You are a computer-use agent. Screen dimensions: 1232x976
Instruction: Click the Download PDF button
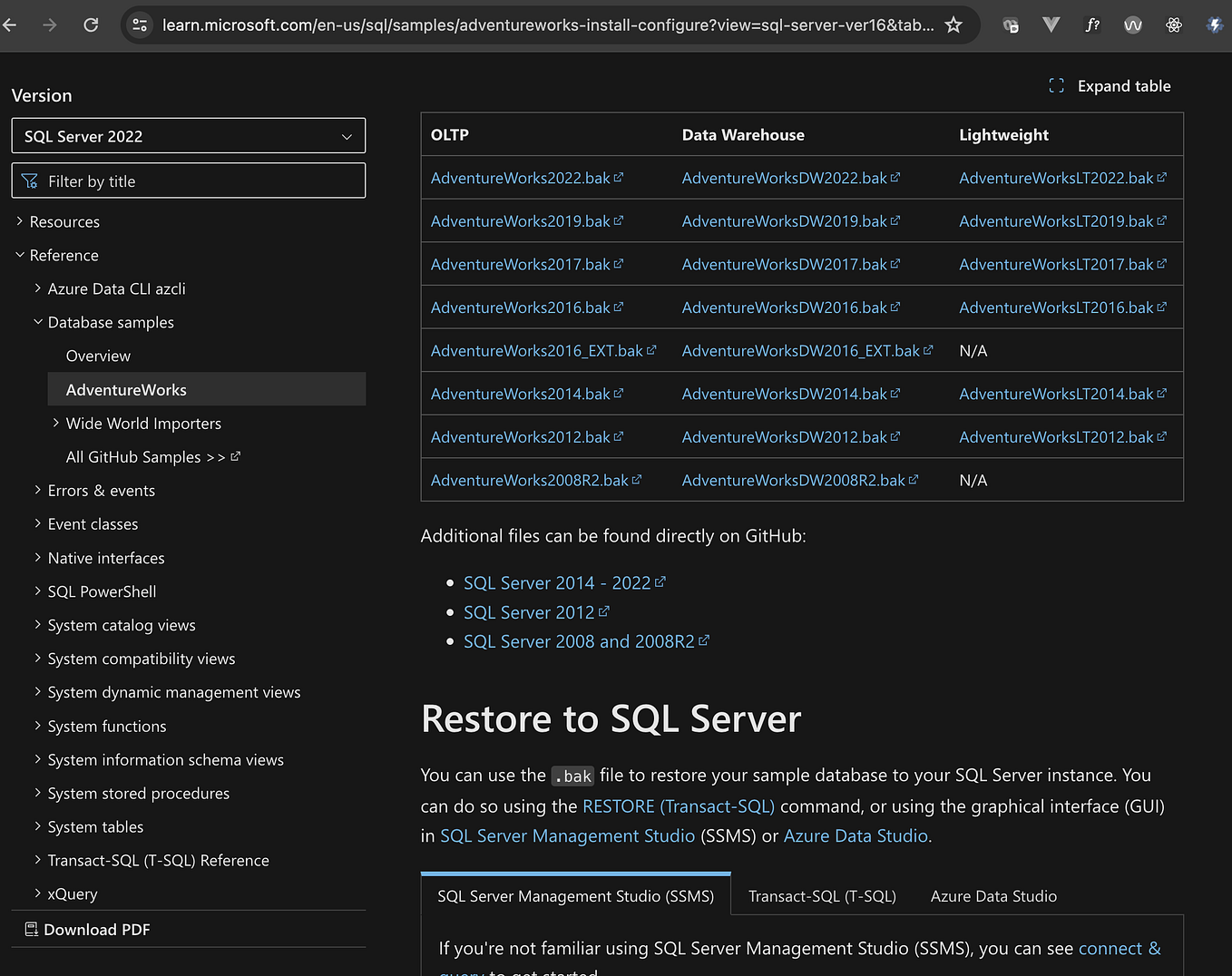click(x=87, y=930)
